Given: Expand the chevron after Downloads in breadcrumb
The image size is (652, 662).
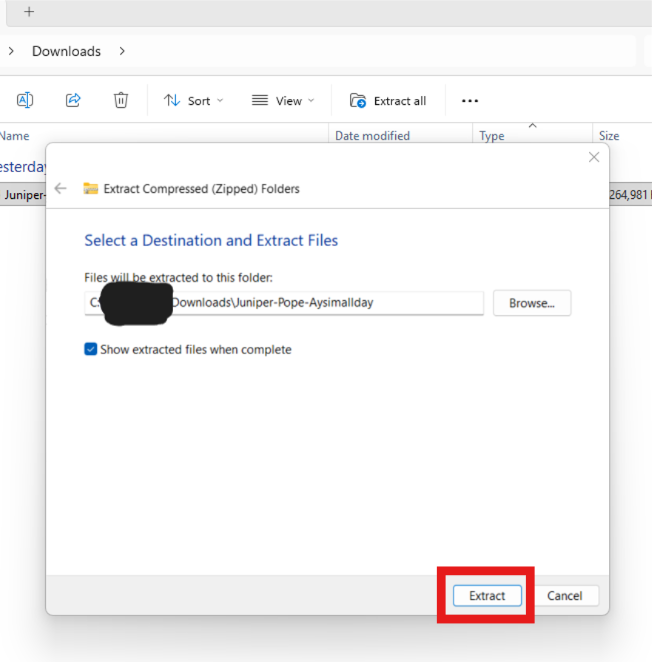Looking at the screenshot, I should (x=122, y=51).
